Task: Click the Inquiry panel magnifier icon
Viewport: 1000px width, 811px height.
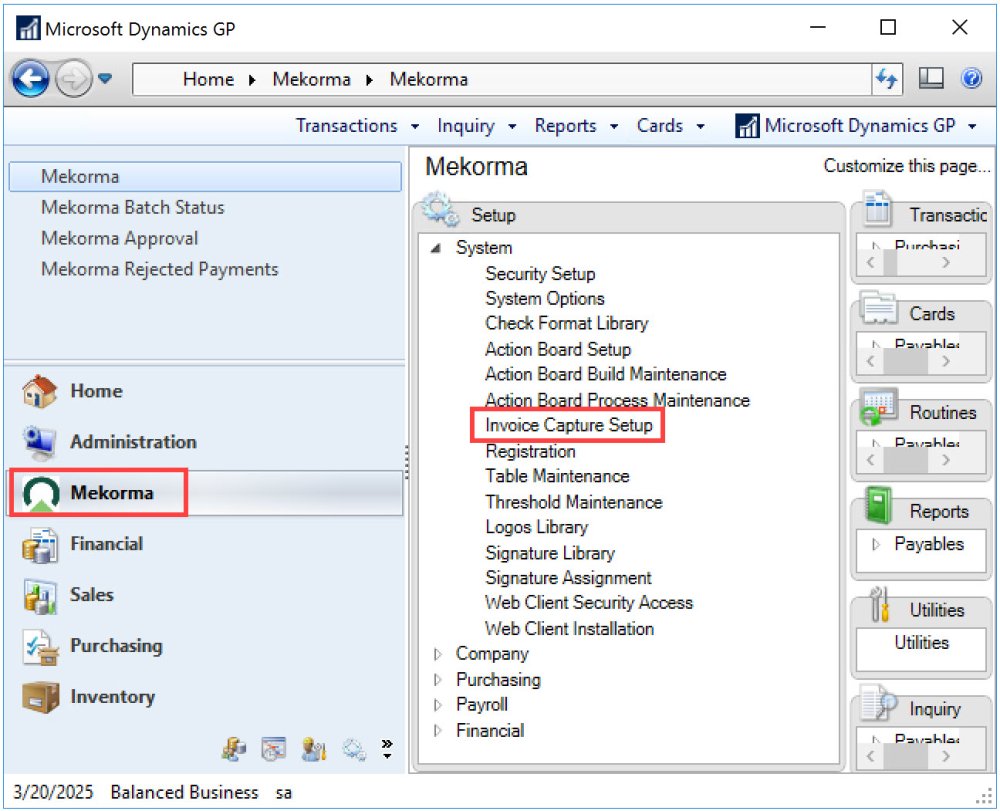Action: point(878,703)
